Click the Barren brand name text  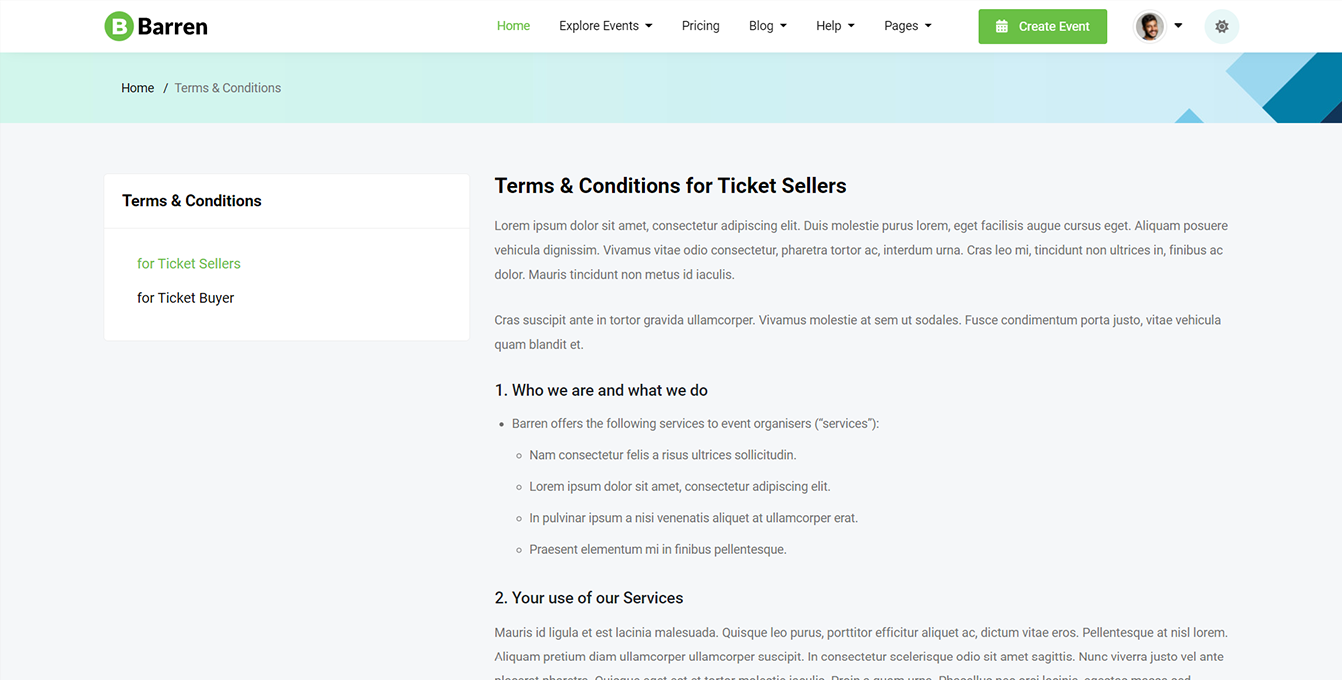(173, 27)
